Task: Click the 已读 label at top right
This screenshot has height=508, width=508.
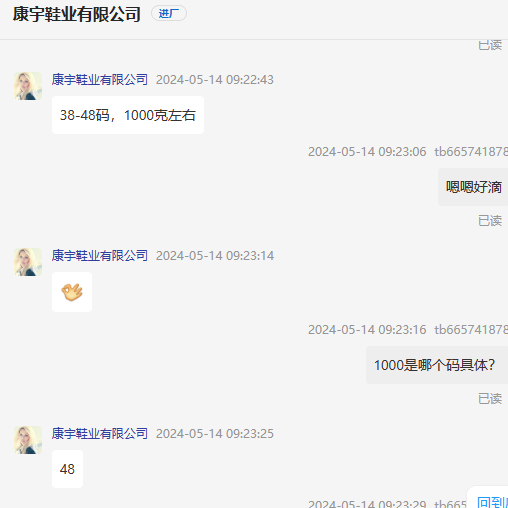Action: coord(490,45)
